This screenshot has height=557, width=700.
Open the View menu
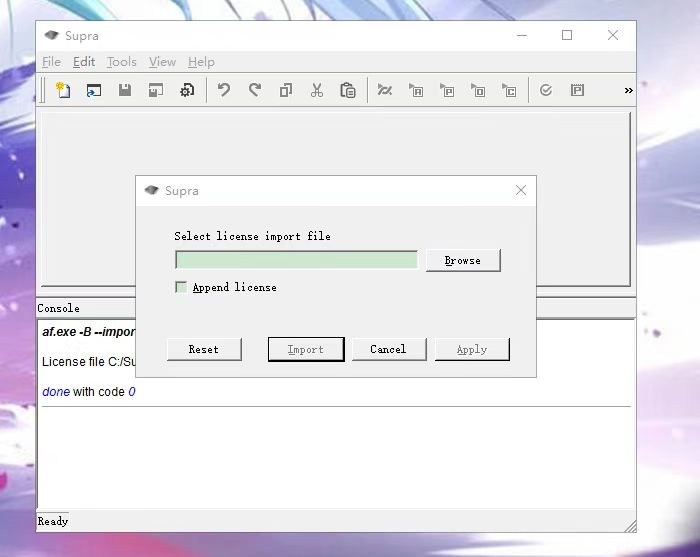tap(162, 62)
